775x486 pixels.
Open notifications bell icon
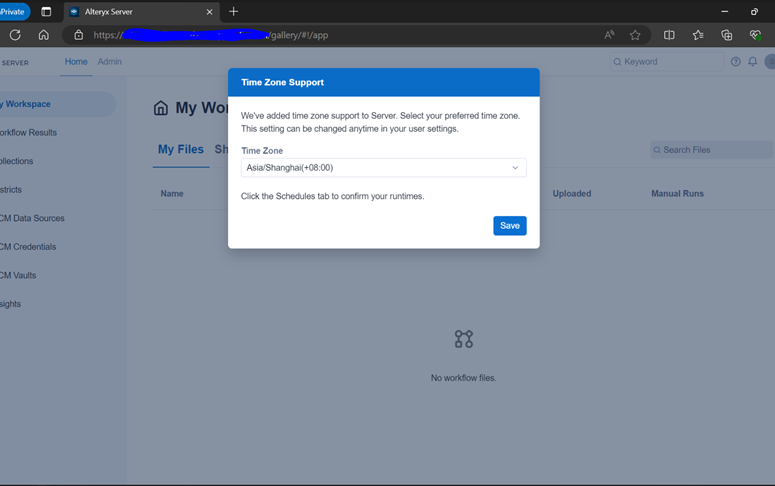pos(752,62)
